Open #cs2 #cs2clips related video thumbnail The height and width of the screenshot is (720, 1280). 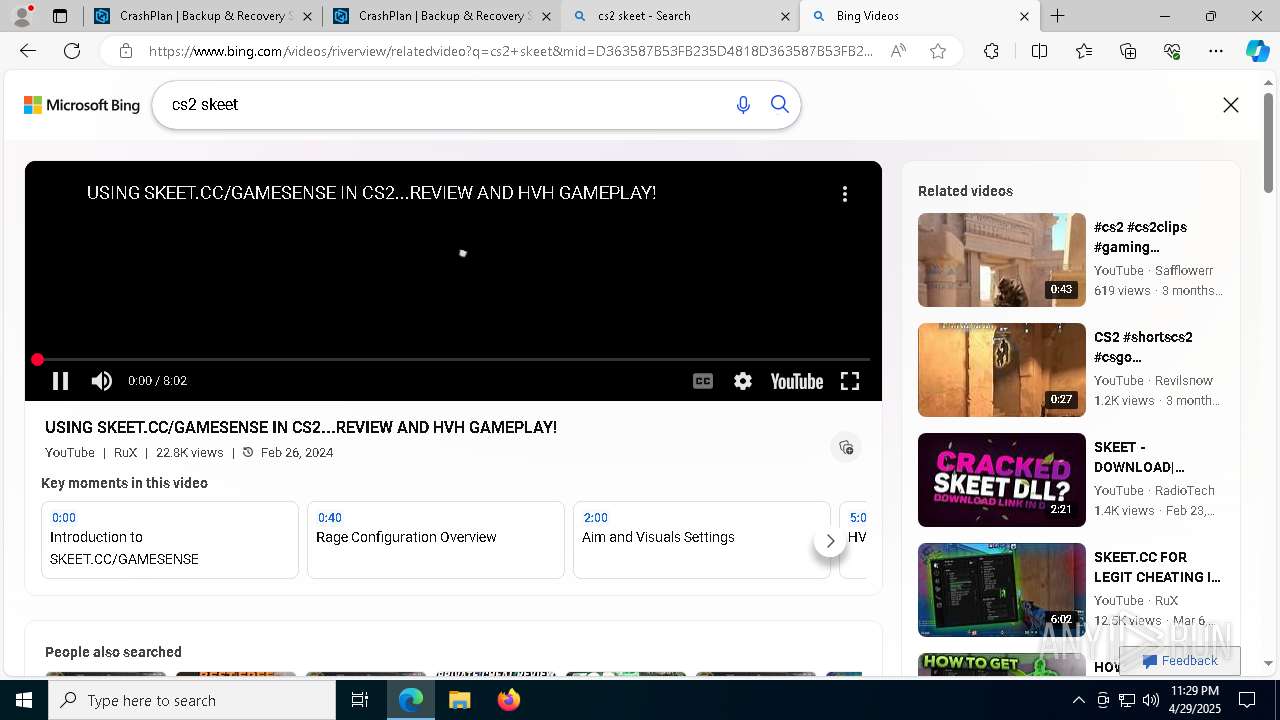pos(1002,260)
